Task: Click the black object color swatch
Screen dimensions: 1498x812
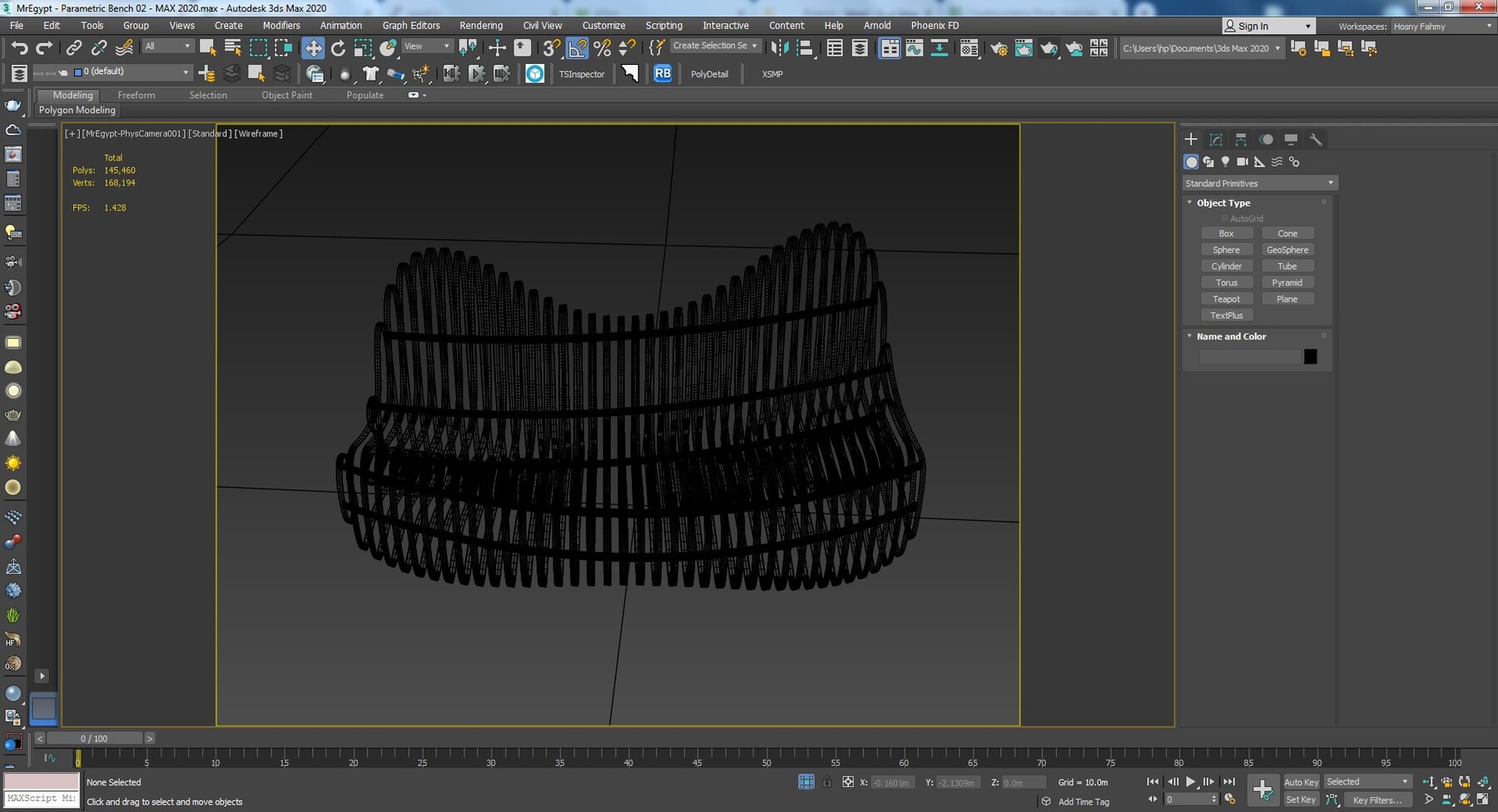Action: pos(1310,357)
